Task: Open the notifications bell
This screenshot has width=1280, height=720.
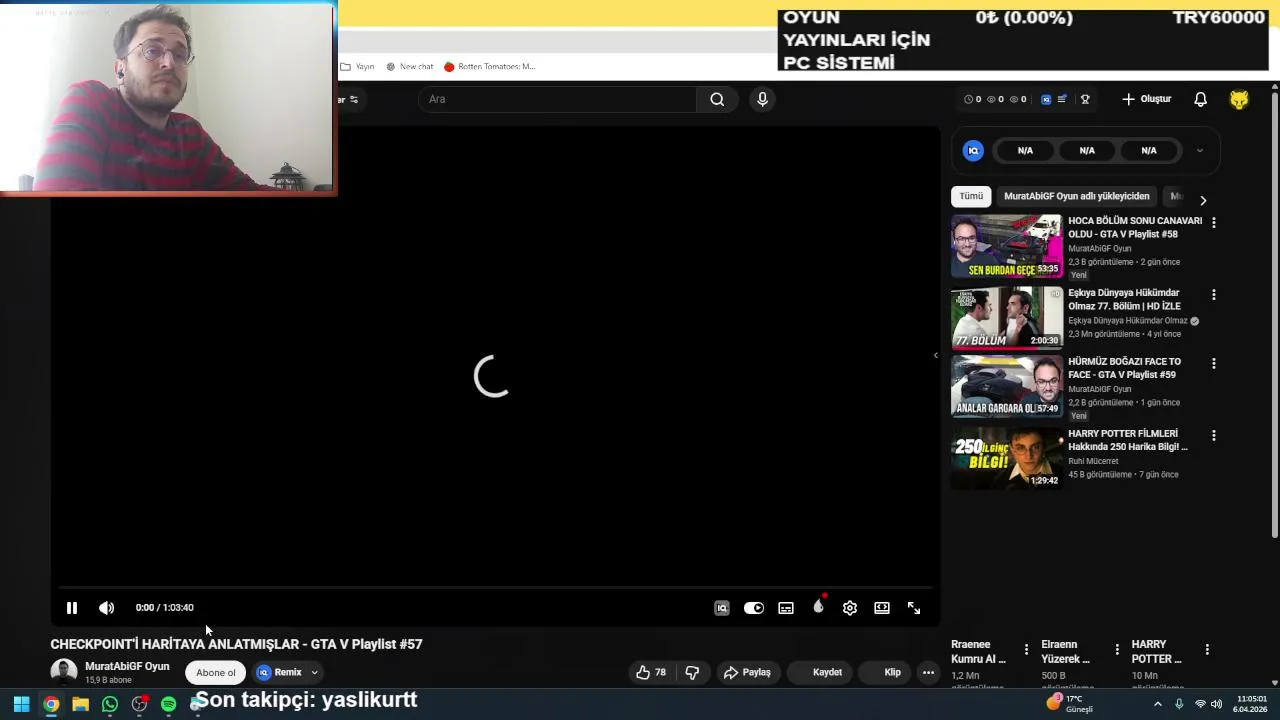Action: [x=1201, y=99]
